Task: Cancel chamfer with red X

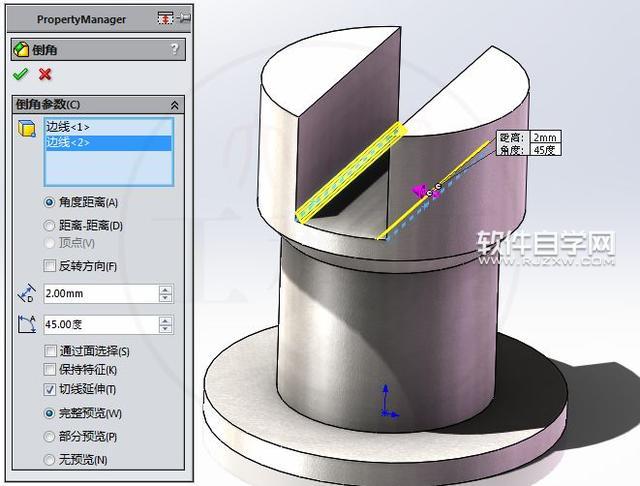Action: pyautogui.click(x=45, y=74)
